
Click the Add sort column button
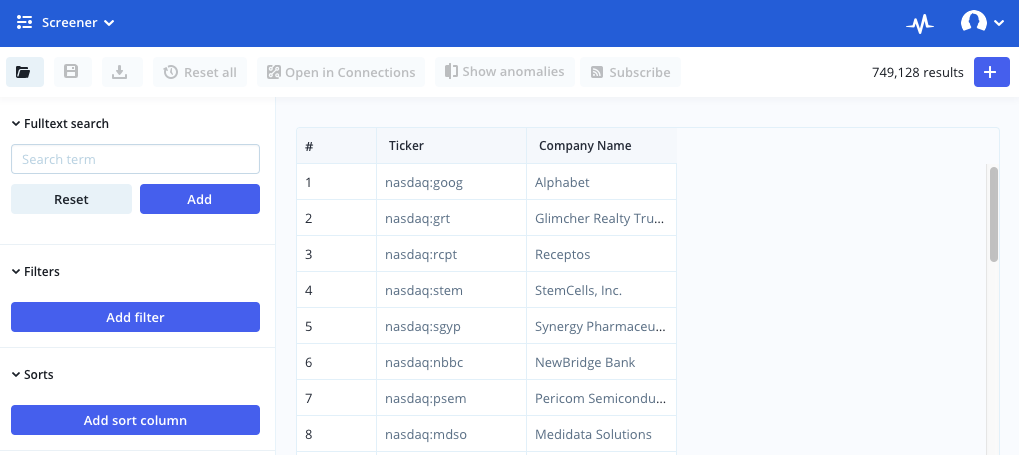pos(135,421)
